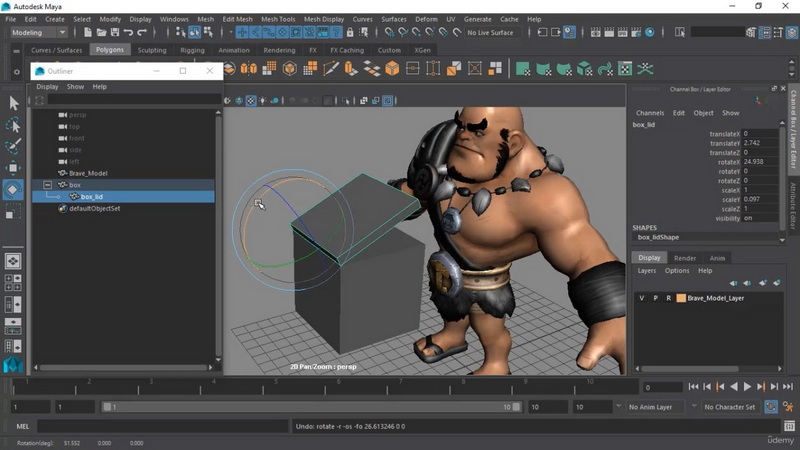Activate the Paint selection tool
Screen dimensions: 800x450
13,146
